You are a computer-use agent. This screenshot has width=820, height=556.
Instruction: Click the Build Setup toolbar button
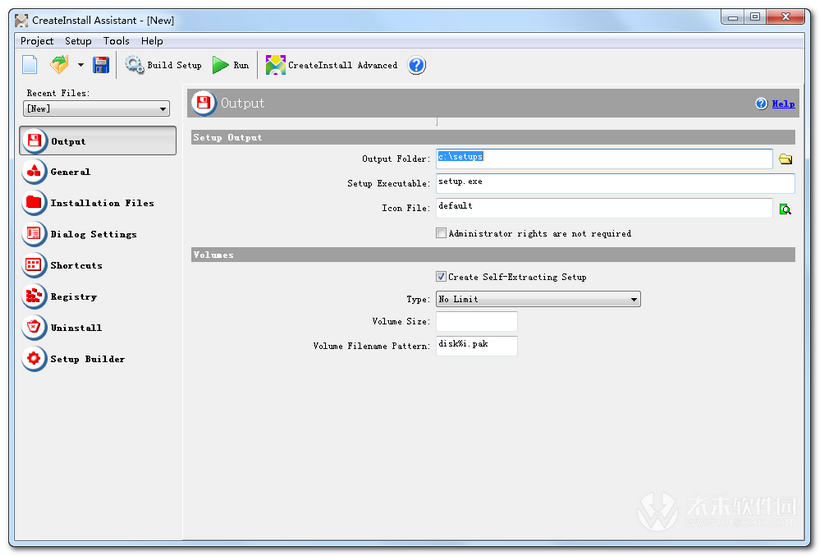tap(163, 65)
